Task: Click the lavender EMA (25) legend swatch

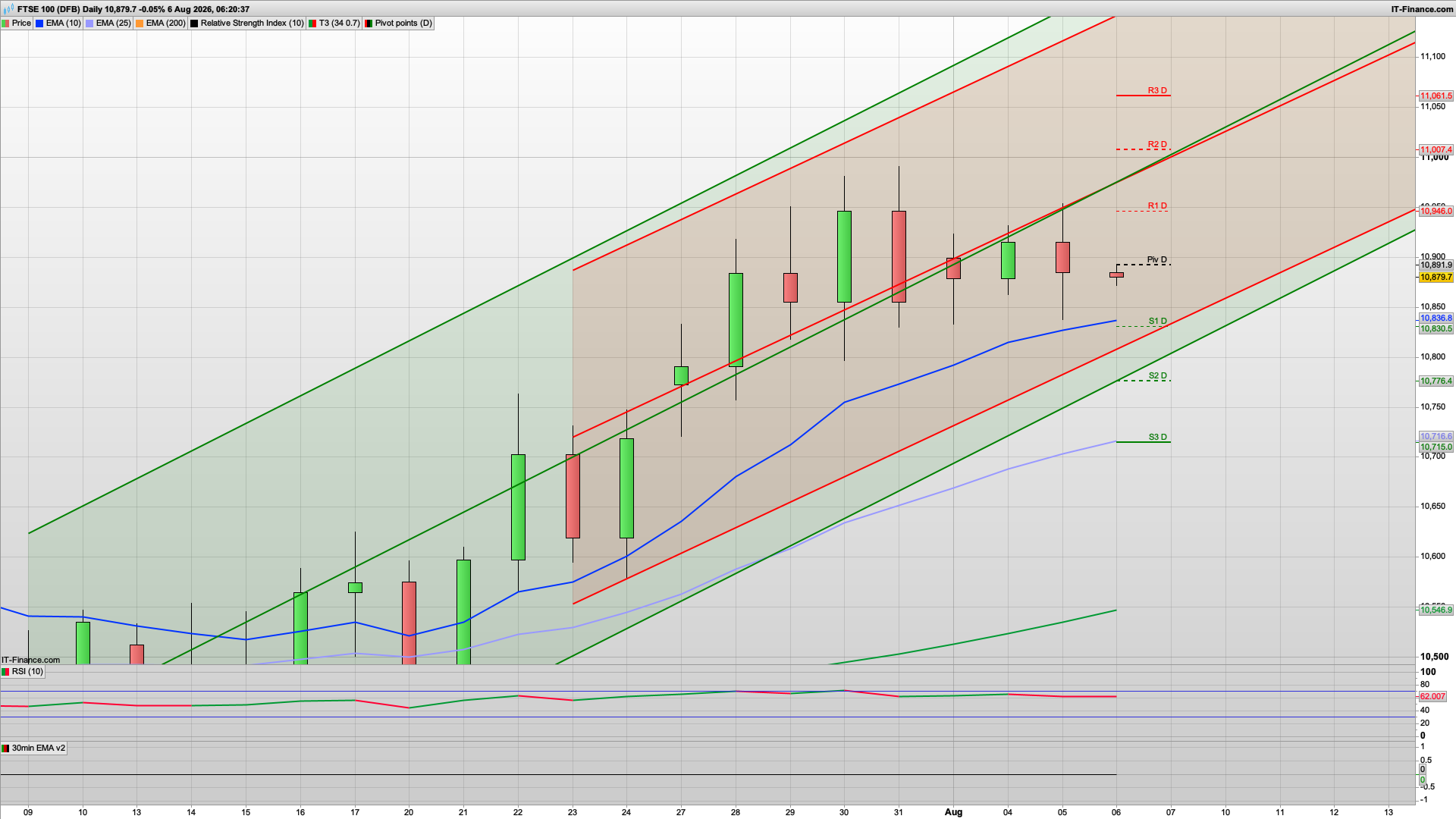Action: (89, 24)
